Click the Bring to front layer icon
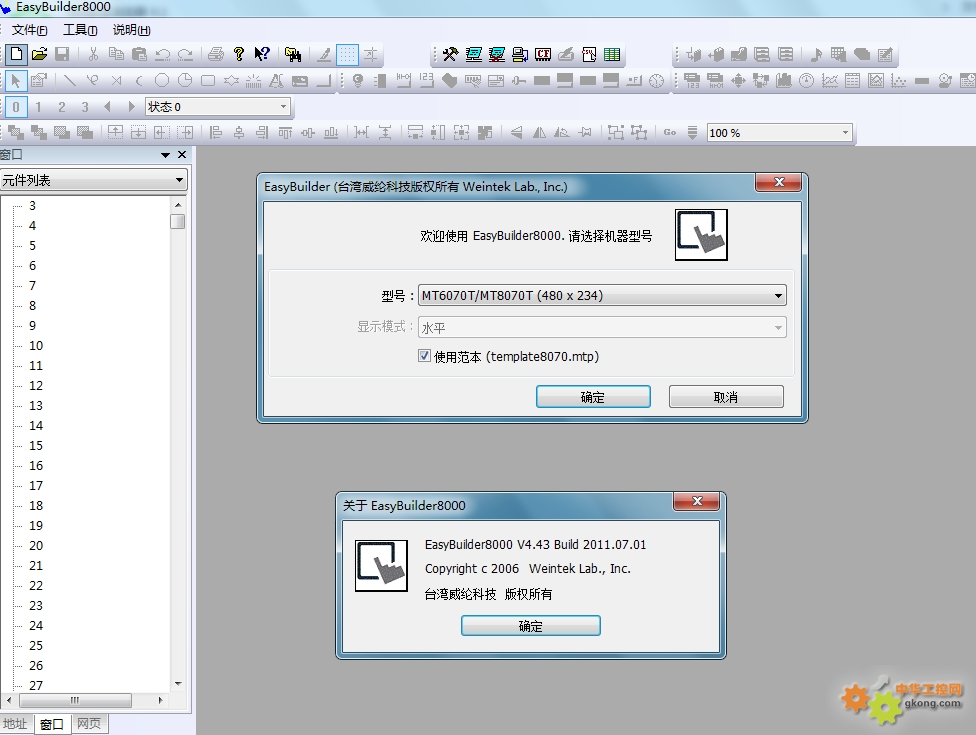 (x=16, y=133)
